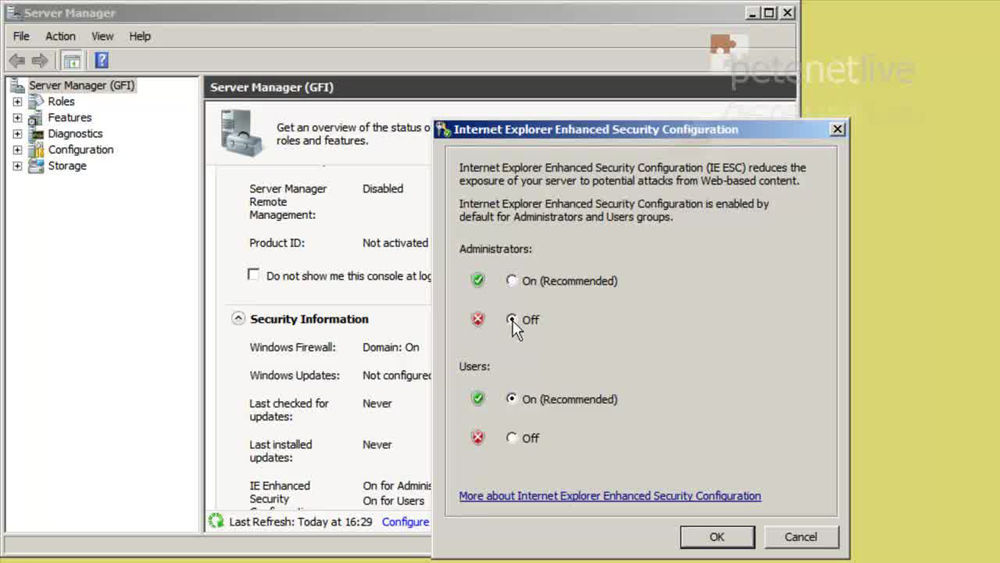This screenshot has height=563, width=1000.
Task: Click the Security Information heading
Action: pyautogui.click(x=309, y=319)
